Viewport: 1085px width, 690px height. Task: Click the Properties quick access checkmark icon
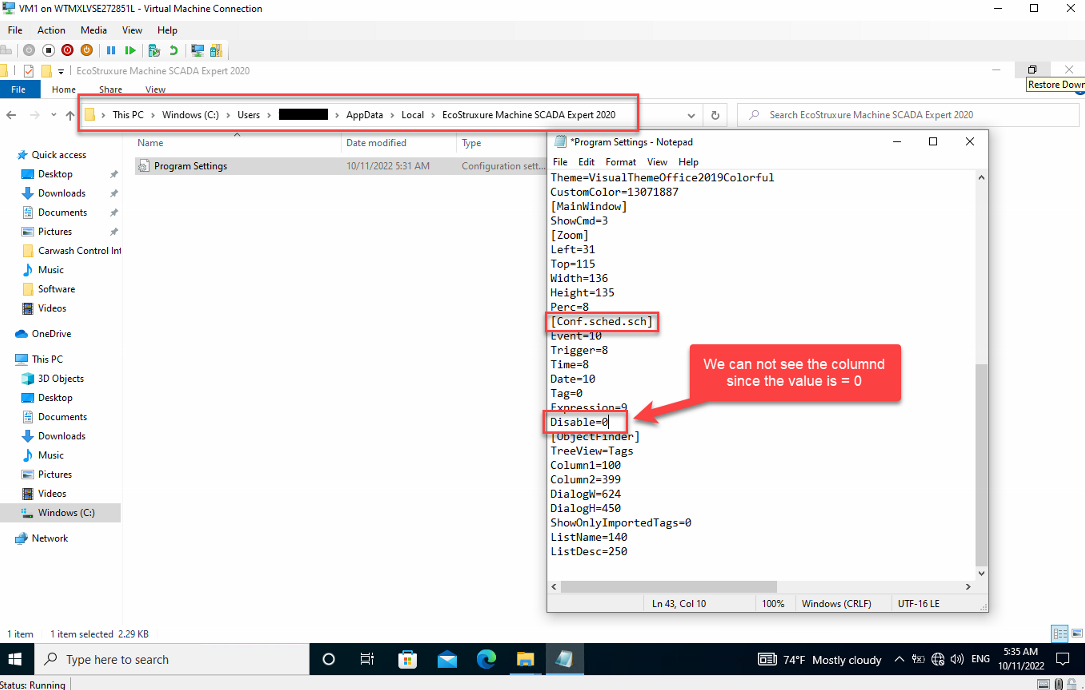pos(28,71)
